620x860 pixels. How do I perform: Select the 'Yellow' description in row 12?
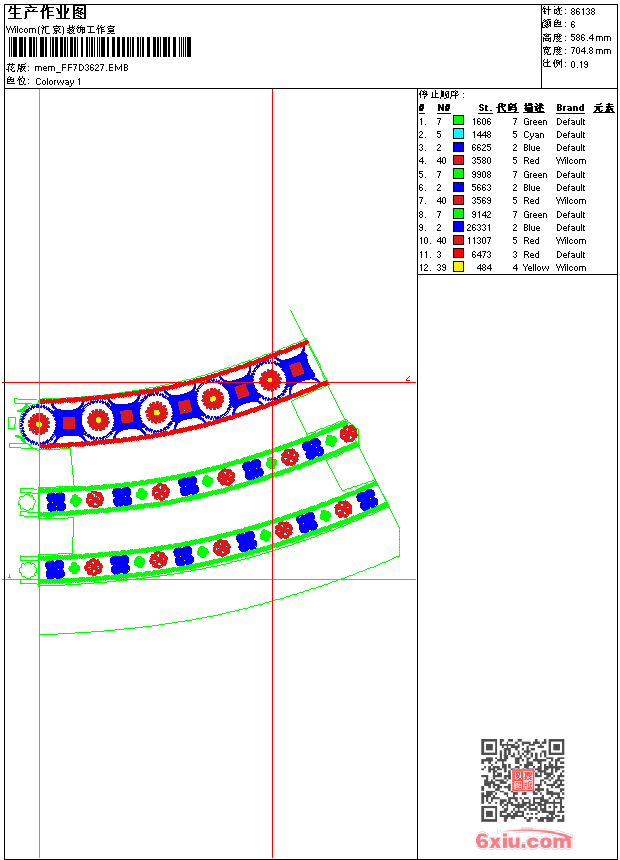click(536, 268)
